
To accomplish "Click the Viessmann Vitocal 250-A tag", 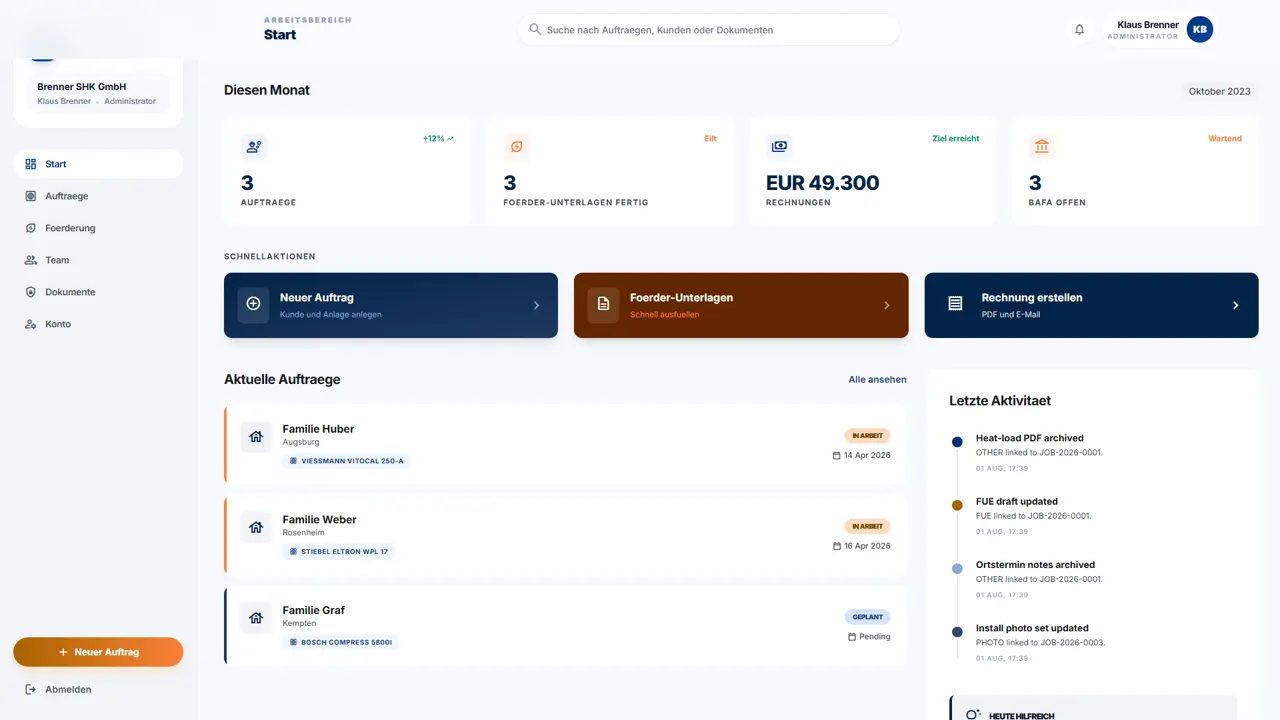I will click(x=346, y=461).
